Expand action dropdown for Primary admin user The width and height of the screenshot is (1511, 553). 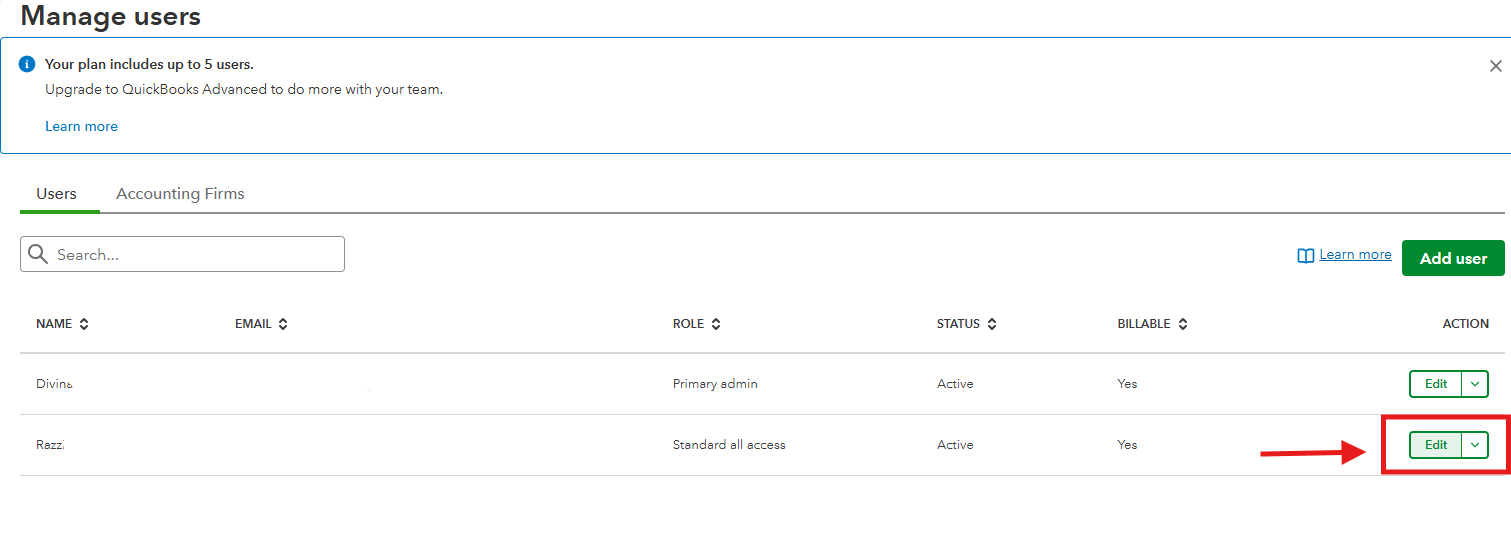1475,384
